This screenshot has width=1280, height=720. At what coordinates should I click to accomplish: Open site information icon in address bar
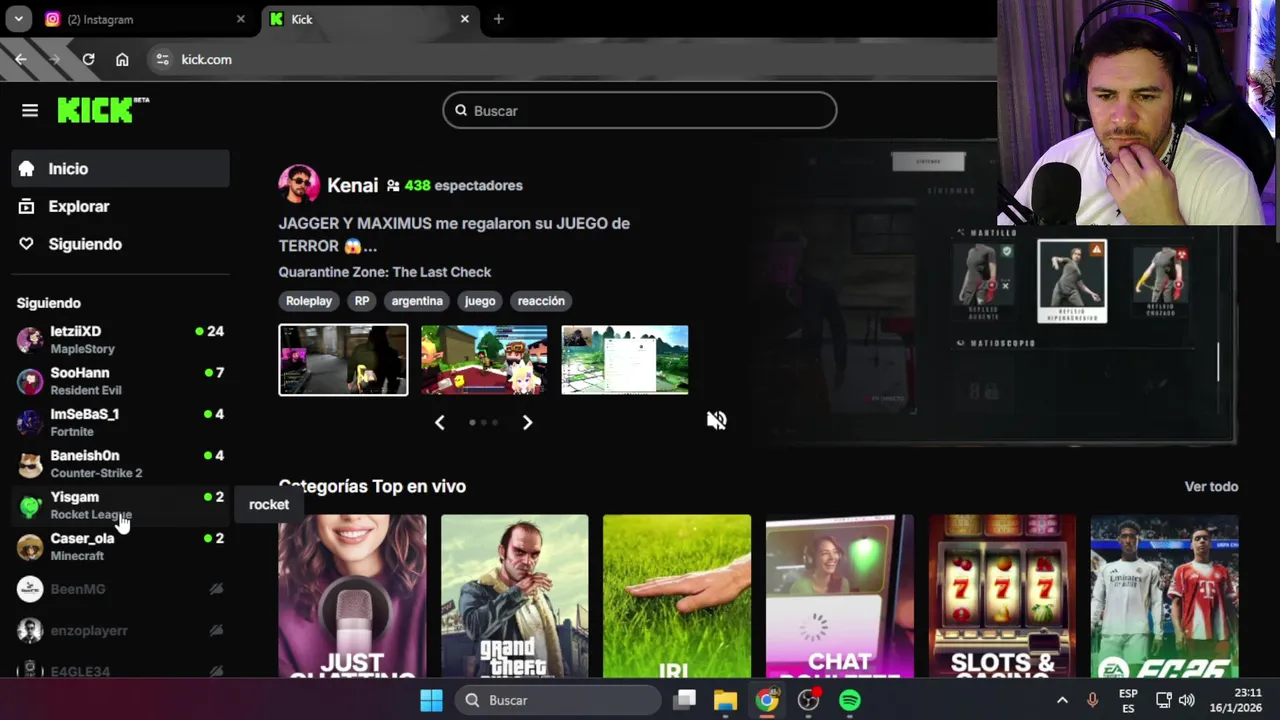coord(163,59)
